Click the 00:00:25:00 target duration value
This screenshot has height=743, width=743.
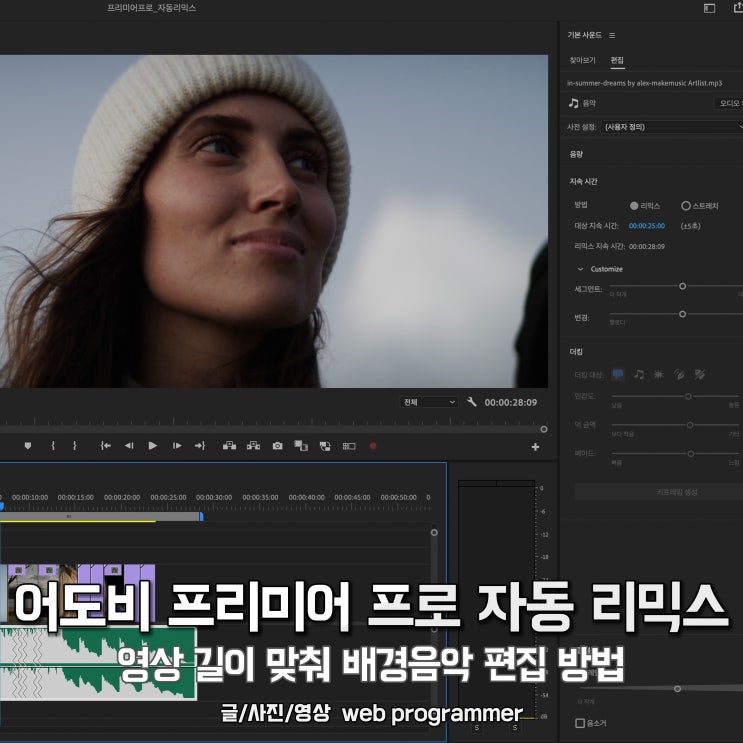[x=647, y=226]
